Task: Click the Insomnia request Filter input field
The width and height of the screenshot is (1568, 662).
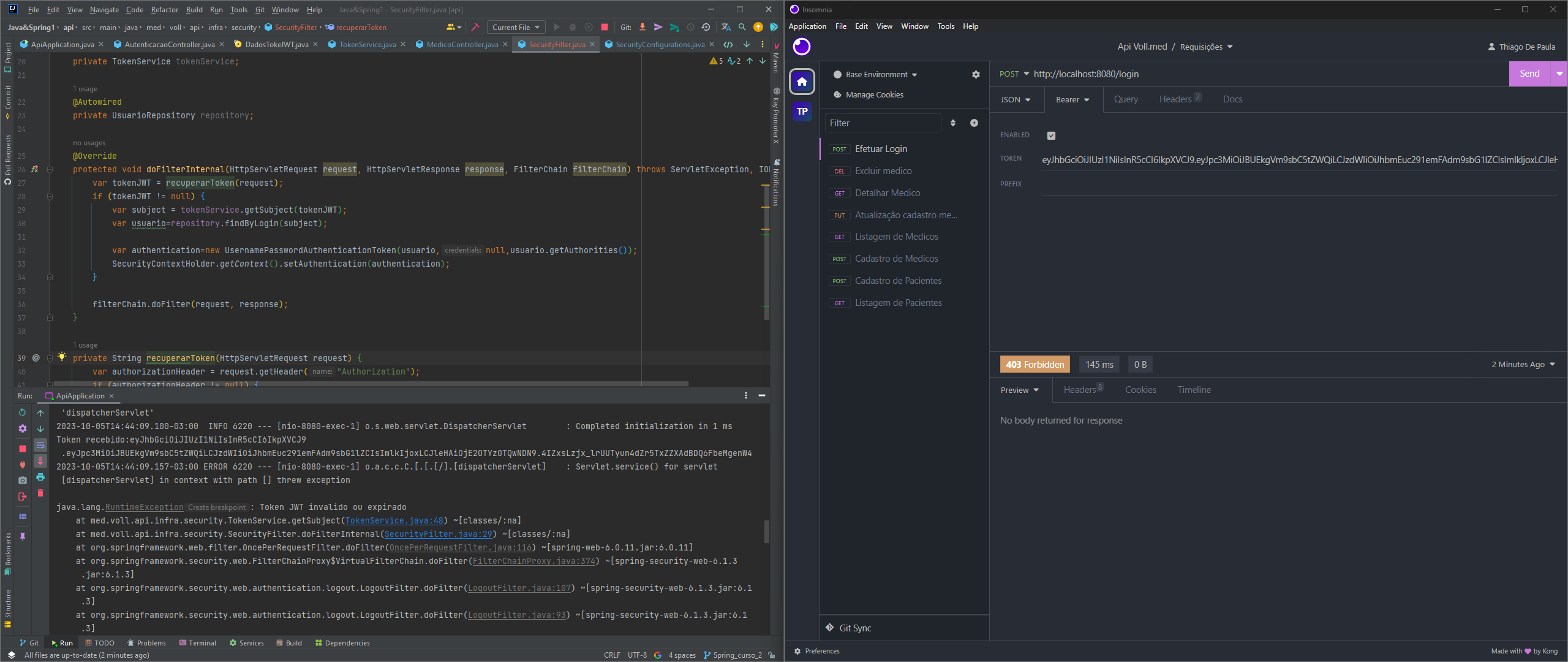Action: [x=883, y=123]
